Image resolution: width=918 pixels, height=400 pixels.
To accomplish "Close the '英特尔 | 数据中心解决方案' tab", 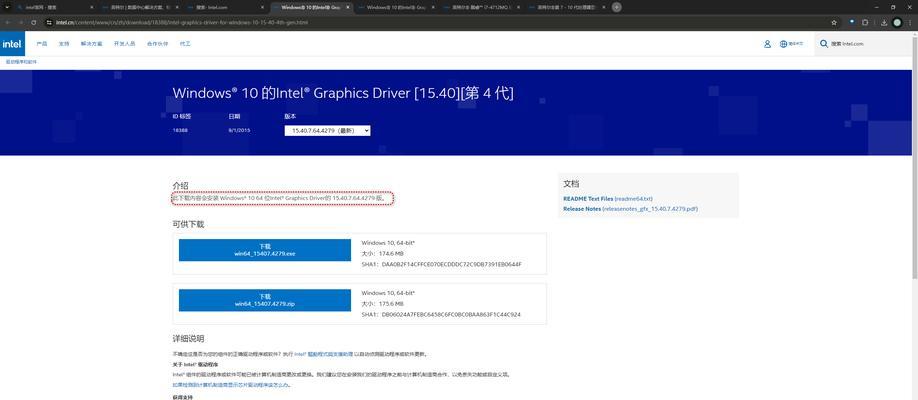I will (179, 8).
